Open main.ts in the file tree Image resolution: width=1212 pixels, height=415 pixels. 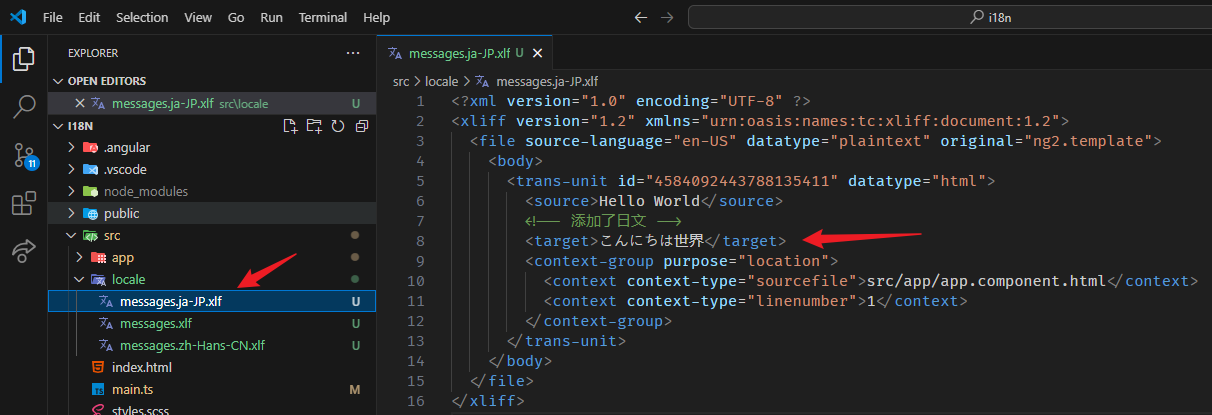tap(132, 389)
